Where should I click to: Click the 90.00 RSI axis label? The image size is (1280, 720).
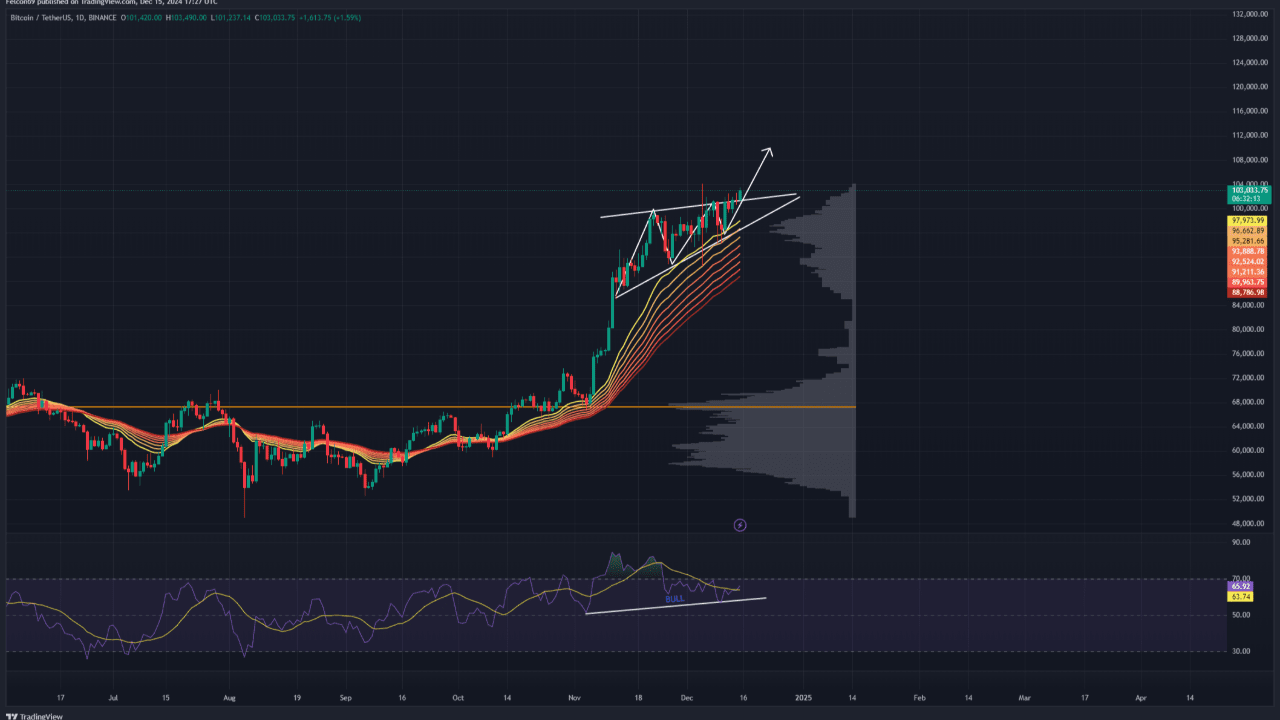(1240, 542)
